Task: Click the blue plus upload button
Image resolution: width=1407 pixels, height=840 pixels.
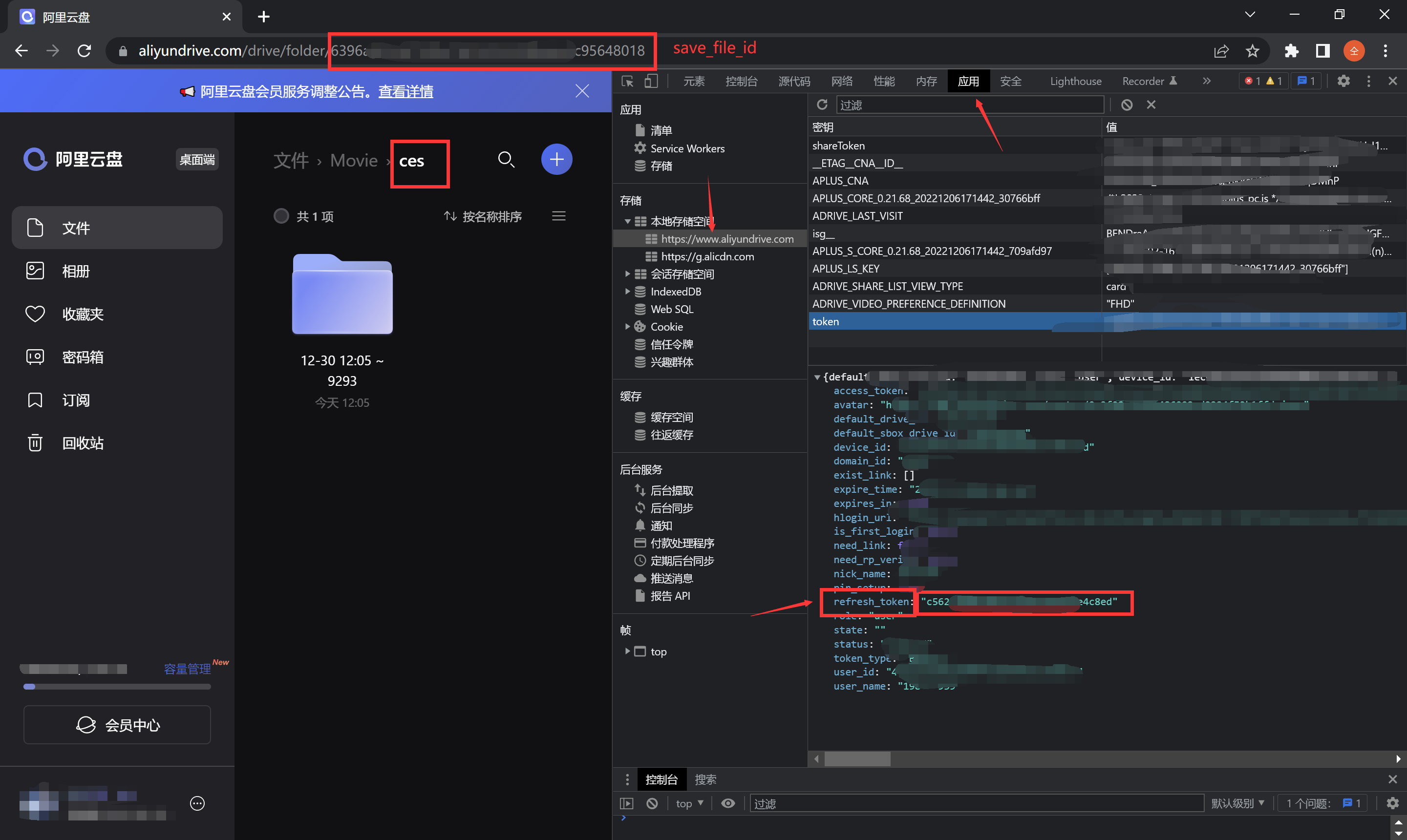Action: pos(556,159)
